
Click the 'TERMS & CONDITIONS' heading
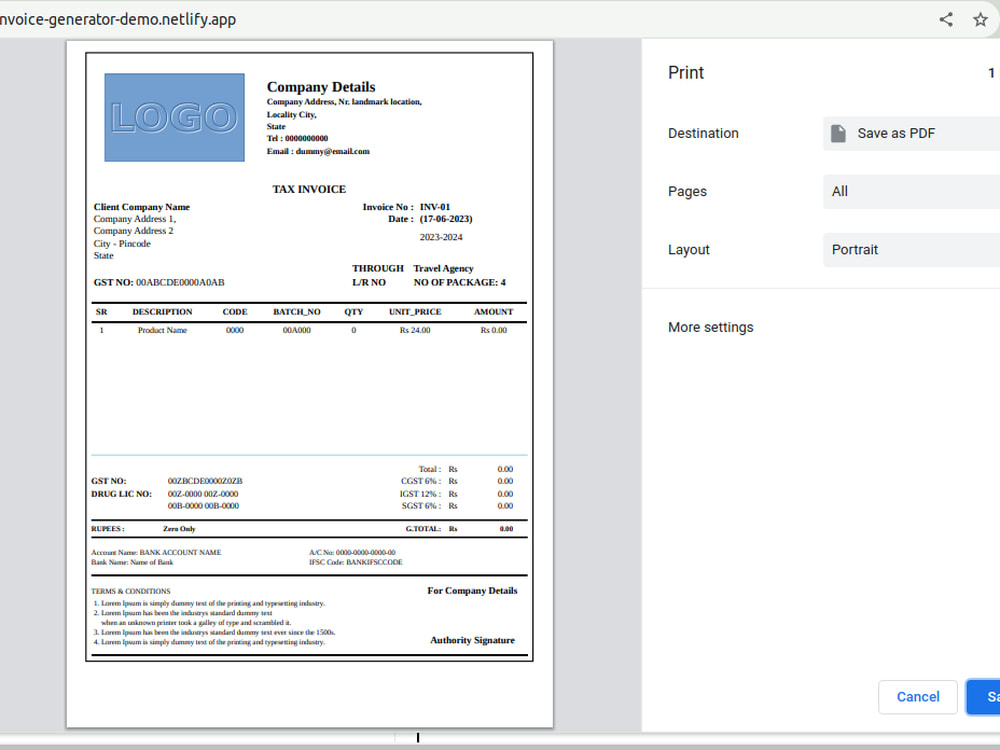131,591
